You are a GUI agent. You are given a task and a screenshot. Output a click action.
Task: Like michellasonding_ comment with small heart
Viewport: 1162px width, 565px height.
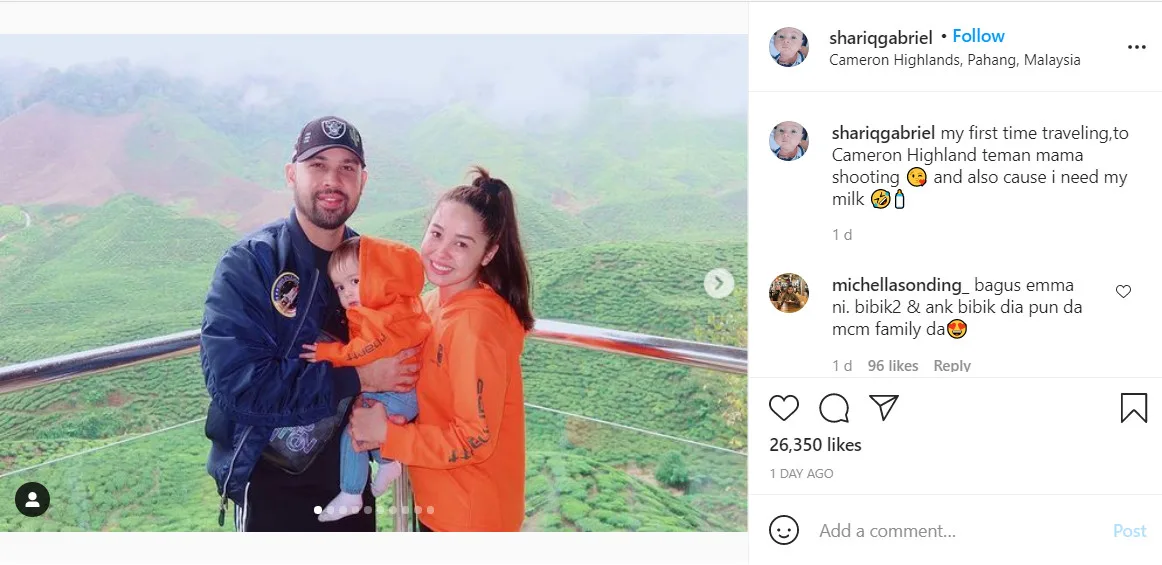pyautogui.click(x=1123, y=291)
